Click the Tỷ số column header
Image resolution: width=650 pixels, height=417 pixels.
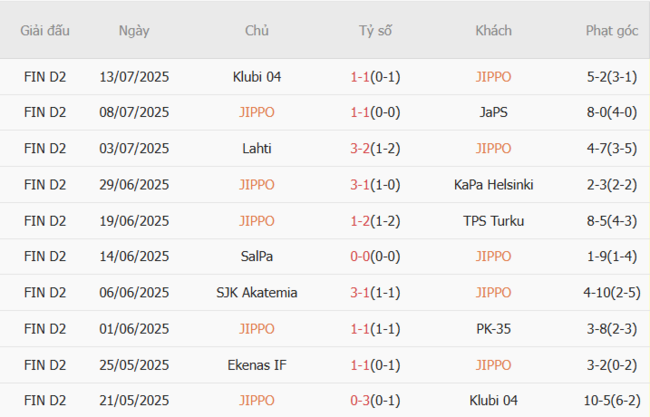(x=375, y=31)
